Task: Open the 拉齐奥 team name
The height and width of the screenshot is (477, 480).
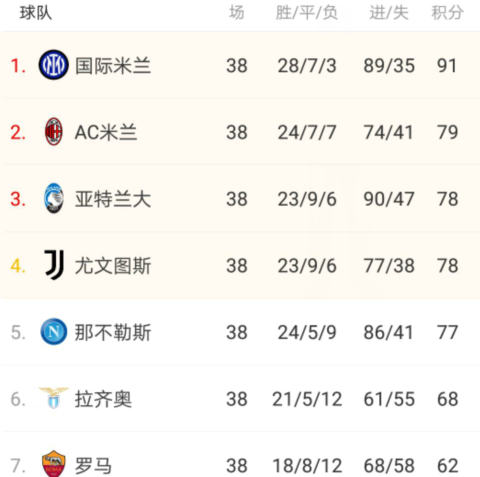Action: (103, 399)
